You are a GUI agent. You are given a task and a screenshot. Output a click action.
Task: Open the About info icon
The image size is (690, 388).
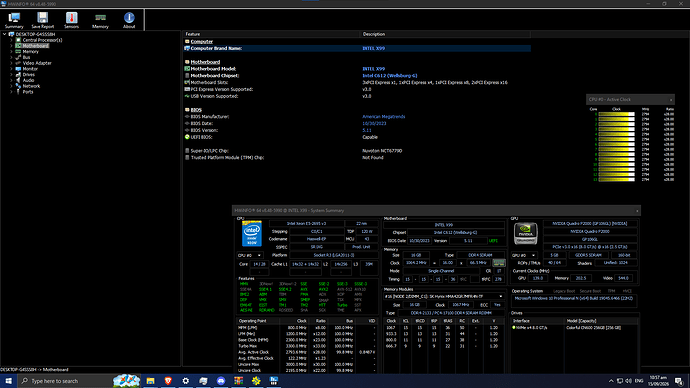(129, 20)
